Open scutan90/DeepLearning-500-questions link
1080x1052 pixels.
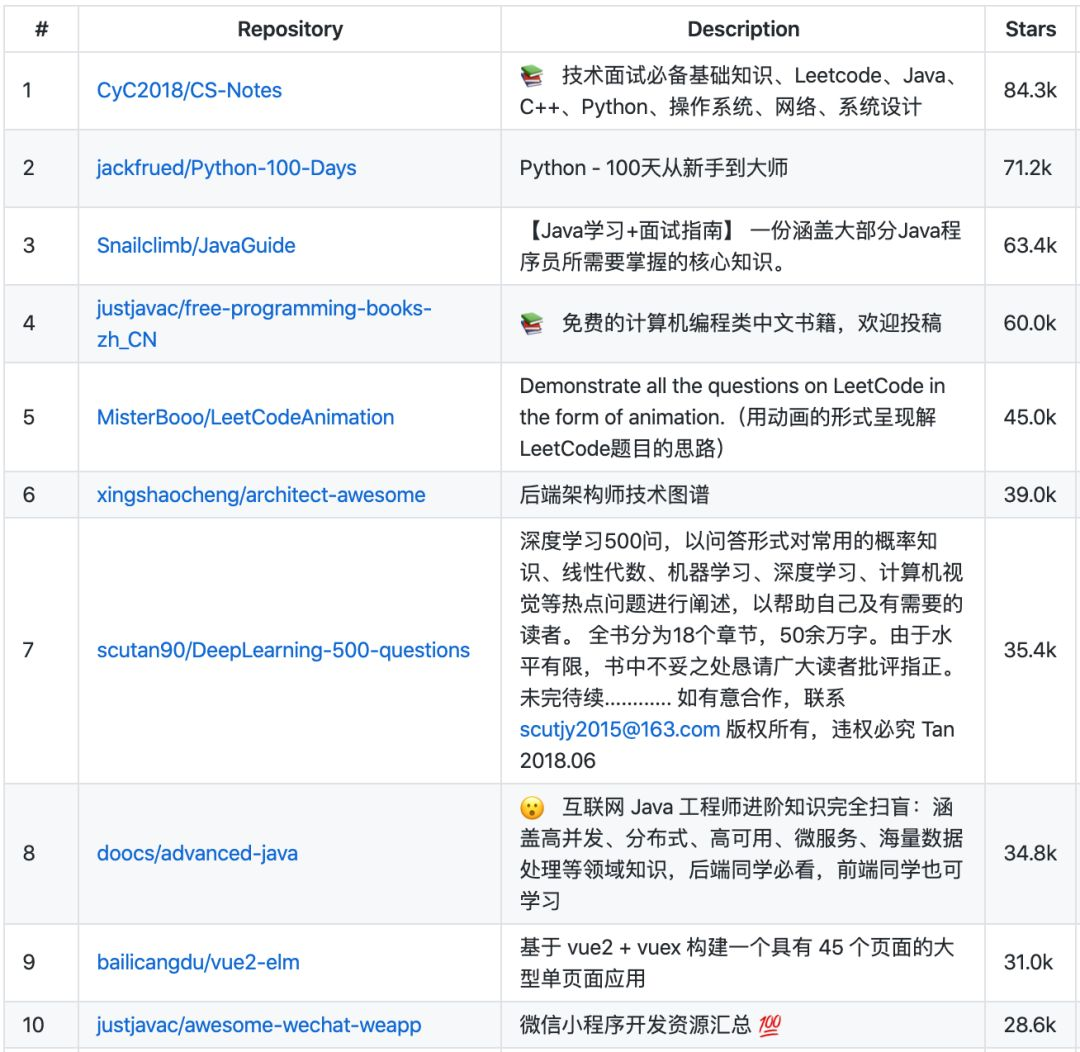click(x=283, y=650)
